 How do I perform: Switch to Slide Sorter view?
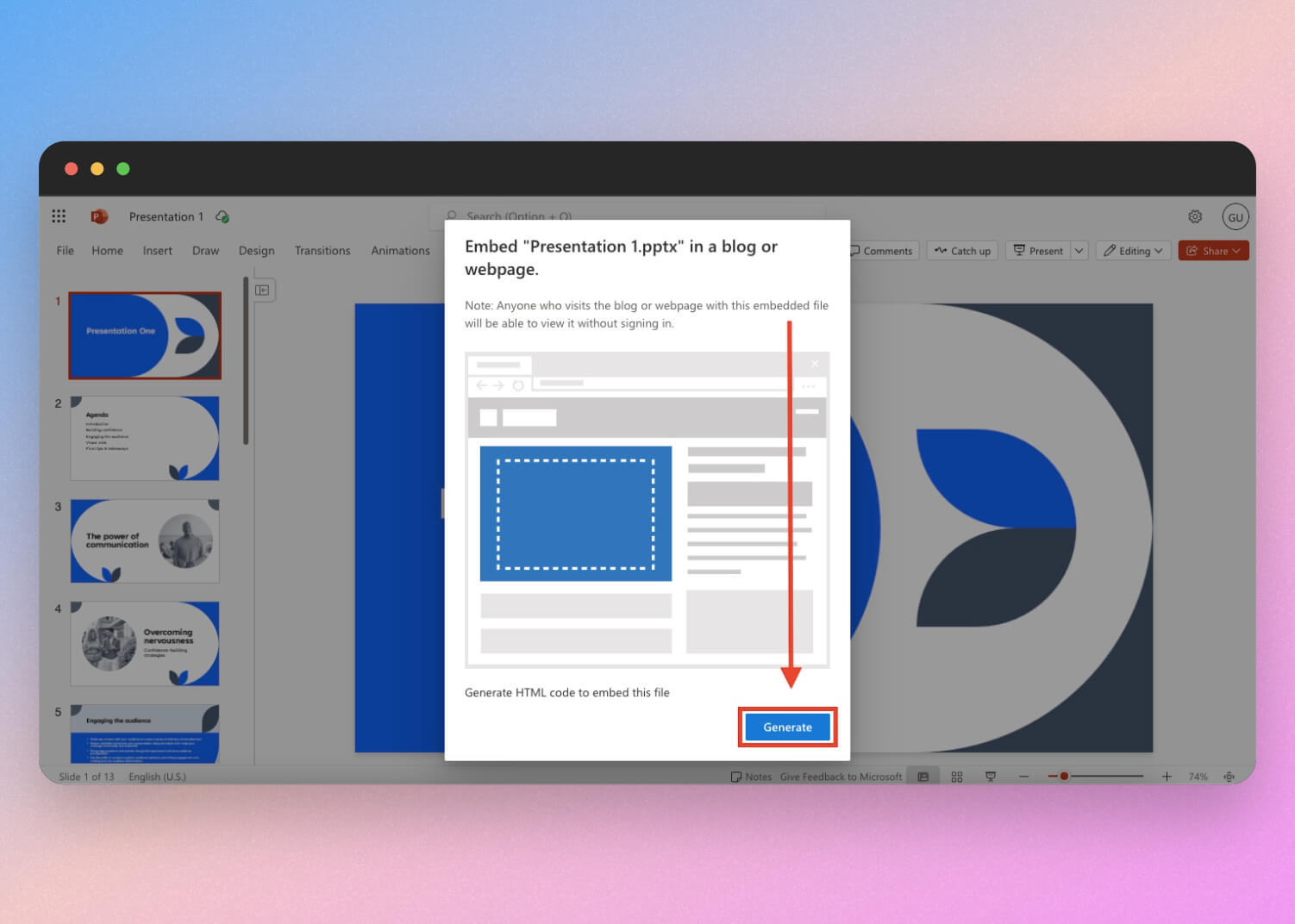tap(957, 776)
